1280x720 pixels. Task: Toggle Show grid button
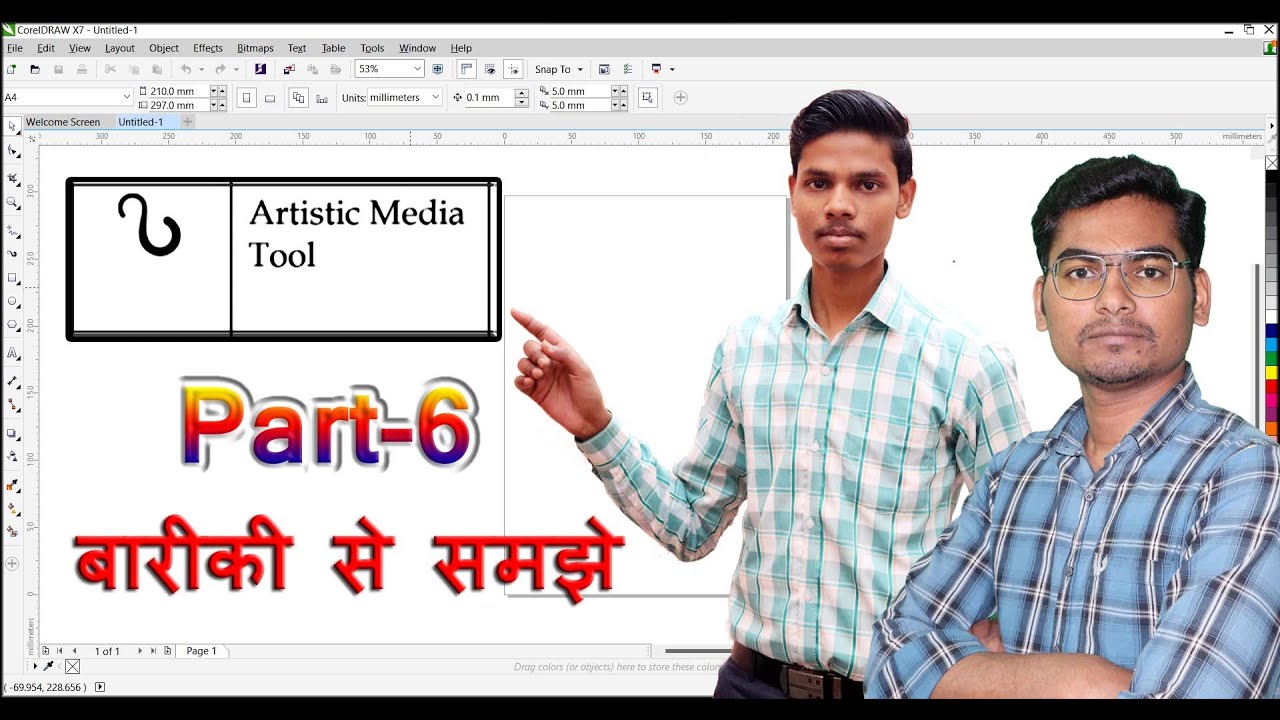coord(490,69)
